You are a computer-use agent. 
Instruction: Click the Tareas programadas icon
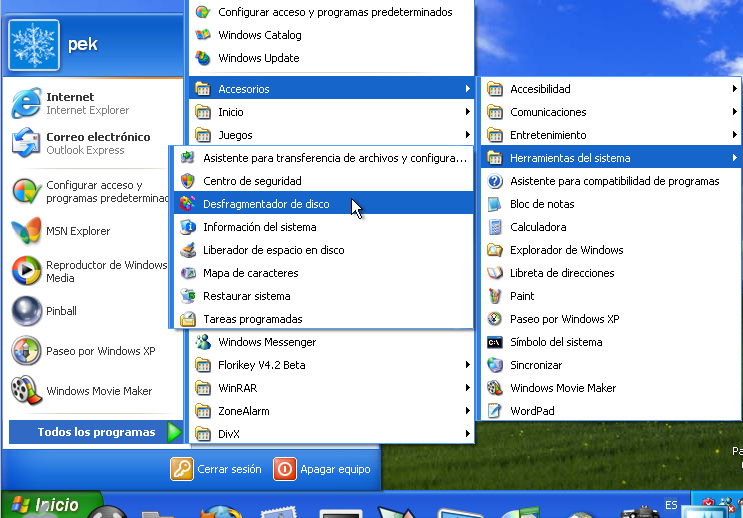[x=188, y=319]
